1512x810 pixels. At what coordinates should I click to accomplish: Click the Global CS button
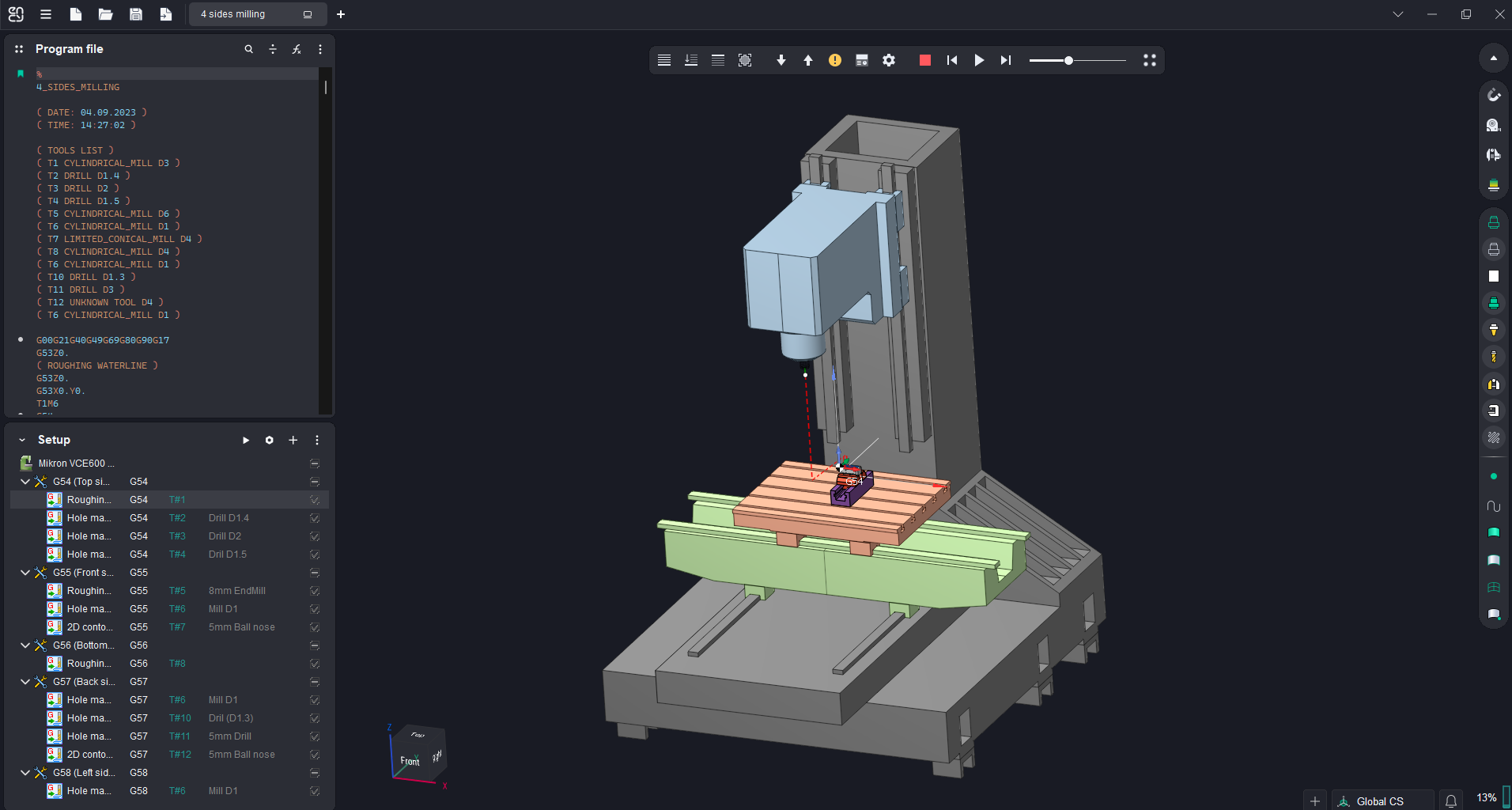tap(1379, 801)
